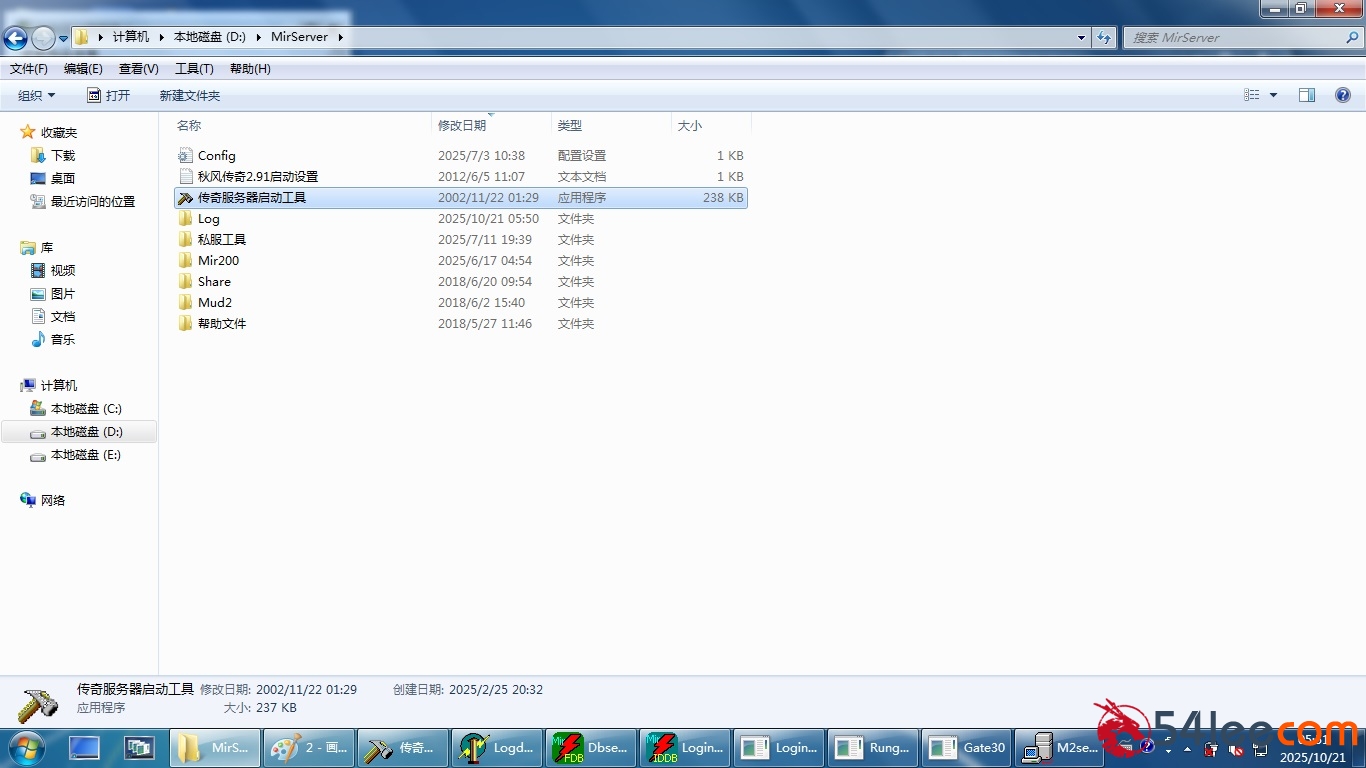Open the 组织 dropdown menu

tap(36, 96)
